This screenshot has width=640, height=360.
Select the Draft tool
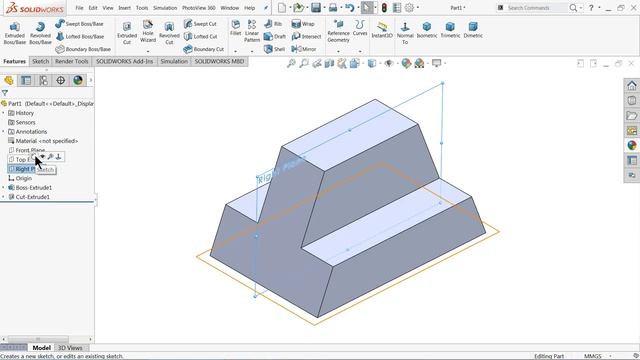[x=275, y=36]
